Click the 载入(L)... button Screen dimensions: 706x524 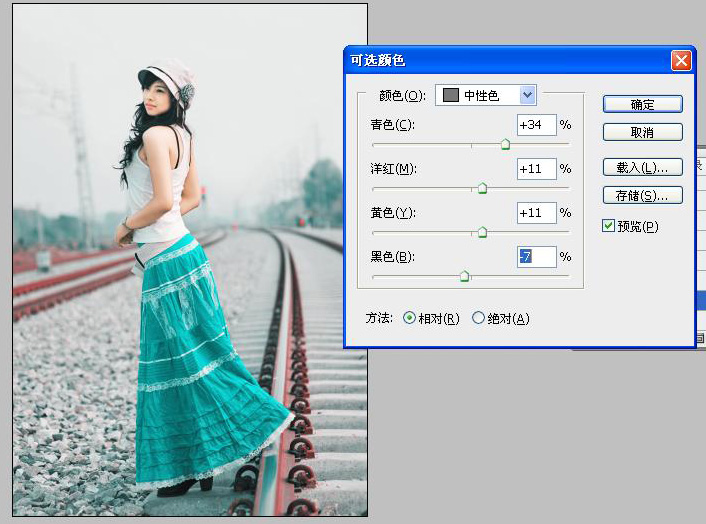tap(643, 167)
